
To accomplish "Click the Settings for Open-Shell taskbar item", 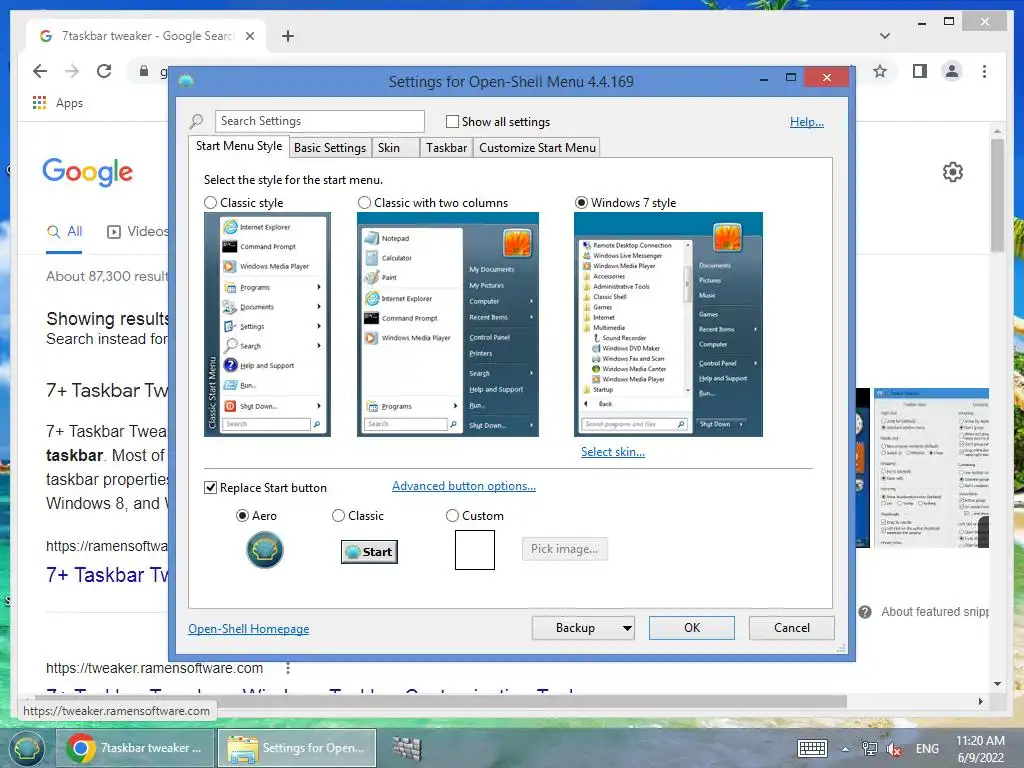I will point(297,748).
